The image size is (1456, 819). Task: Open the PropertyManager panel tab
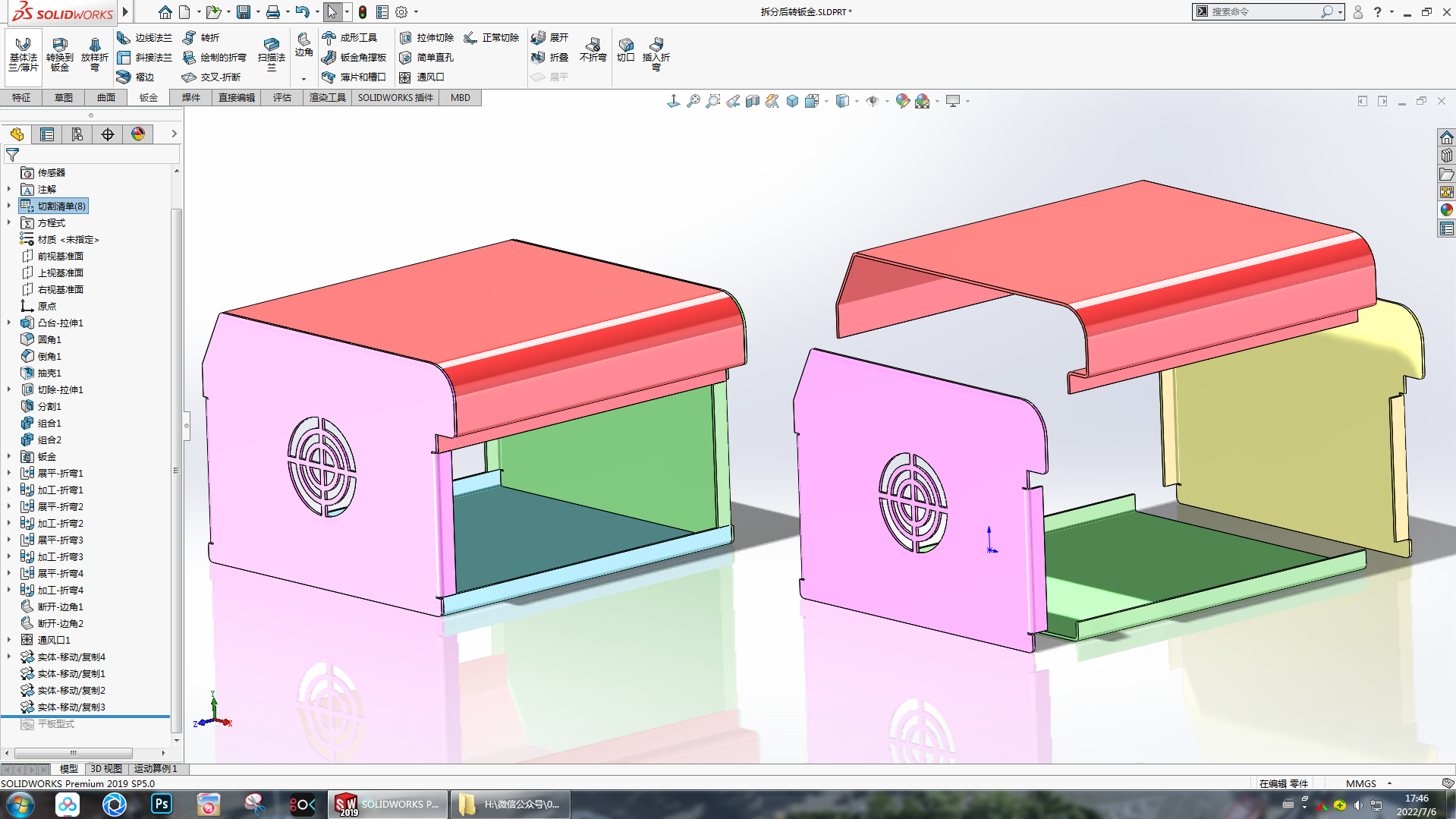pos(47,134)
